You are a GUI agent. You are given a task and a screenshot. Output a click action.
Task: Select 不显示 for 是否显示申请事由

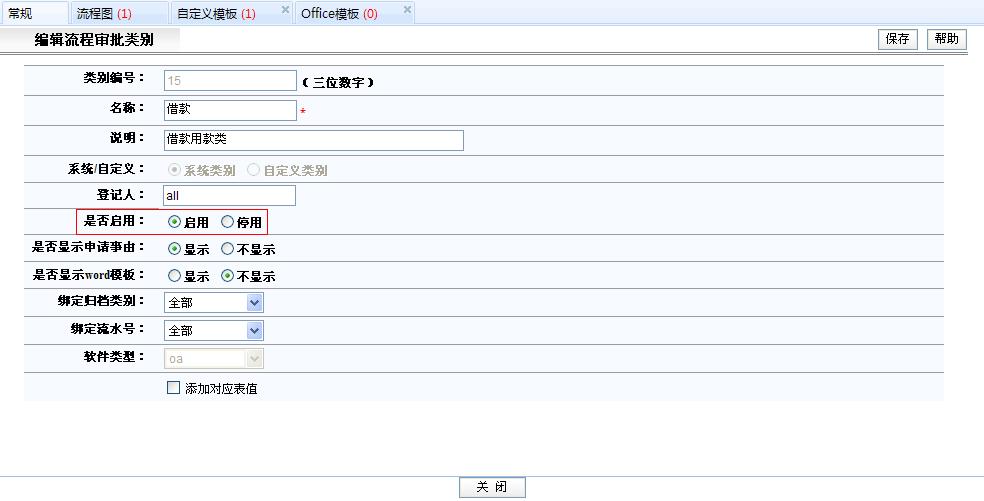click(x=228, y=249)
